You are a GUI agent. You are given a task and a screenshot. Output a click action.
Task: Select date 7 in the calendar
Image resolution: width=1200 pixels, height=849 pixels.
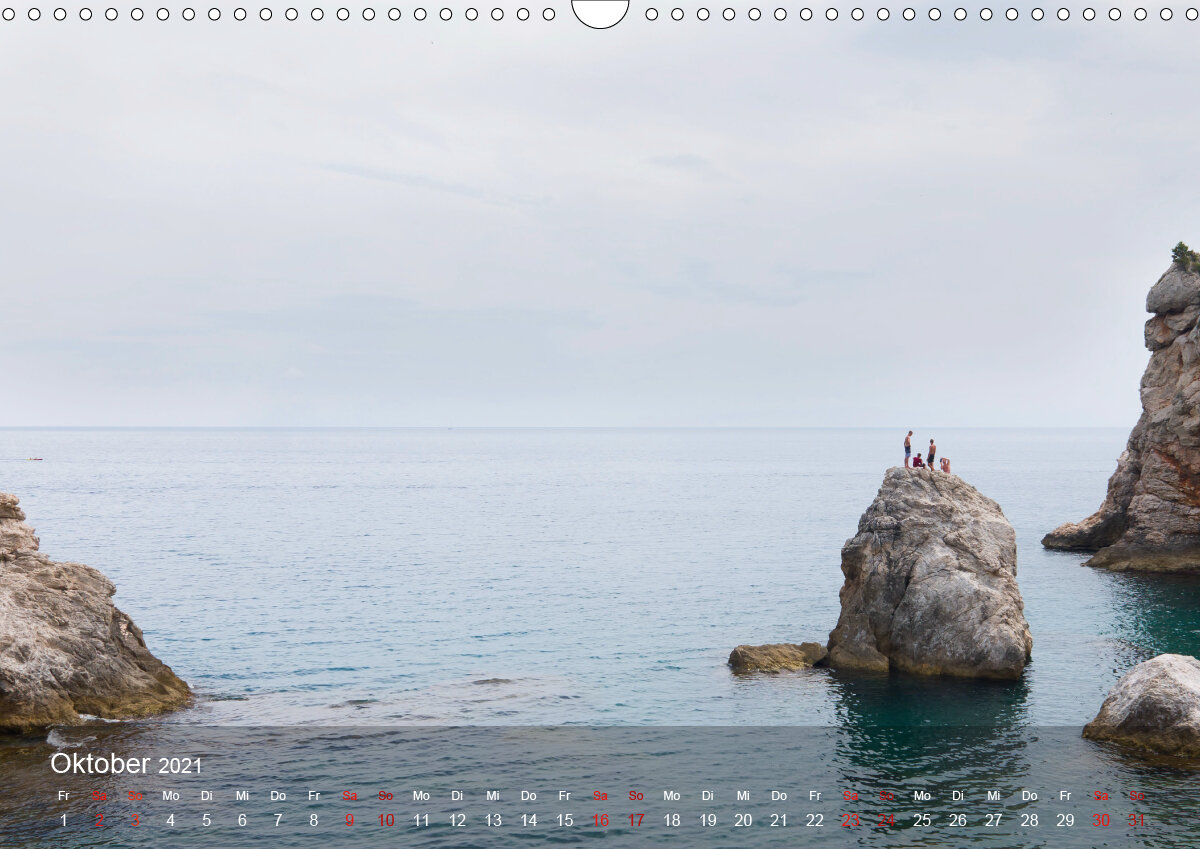coord(278,820)
